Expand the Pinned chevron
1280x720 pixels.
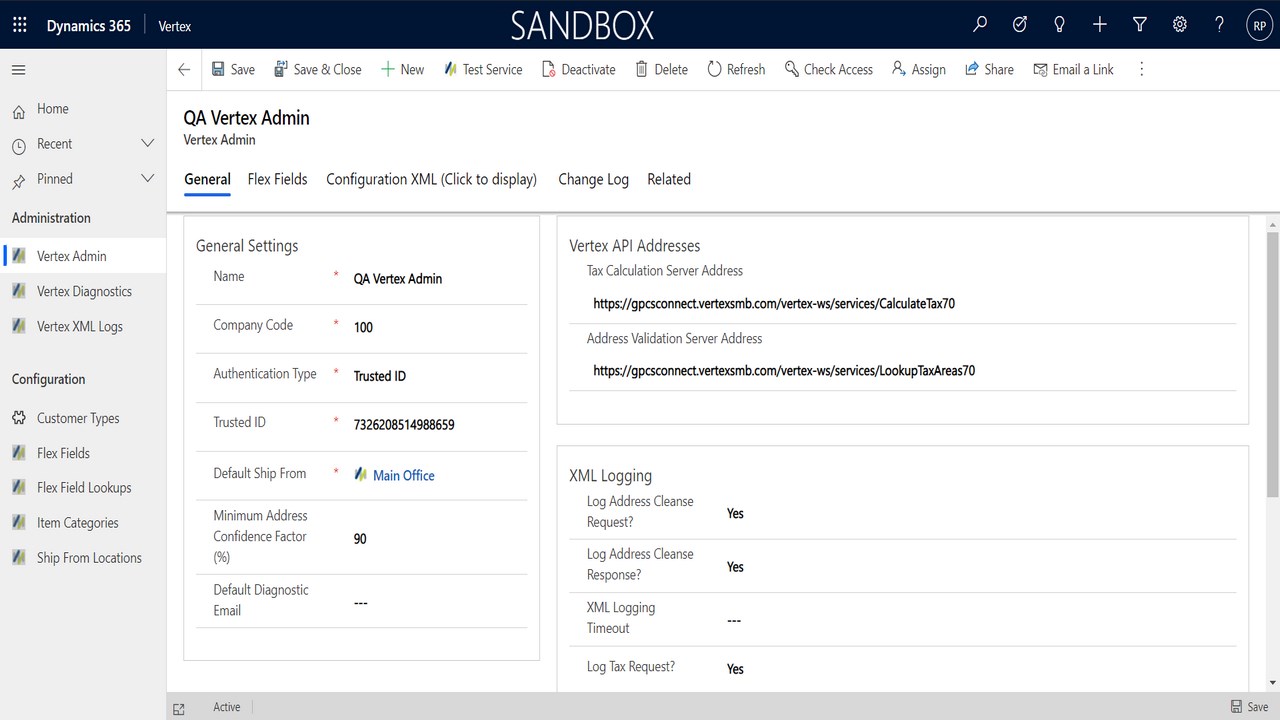[147, 179]
